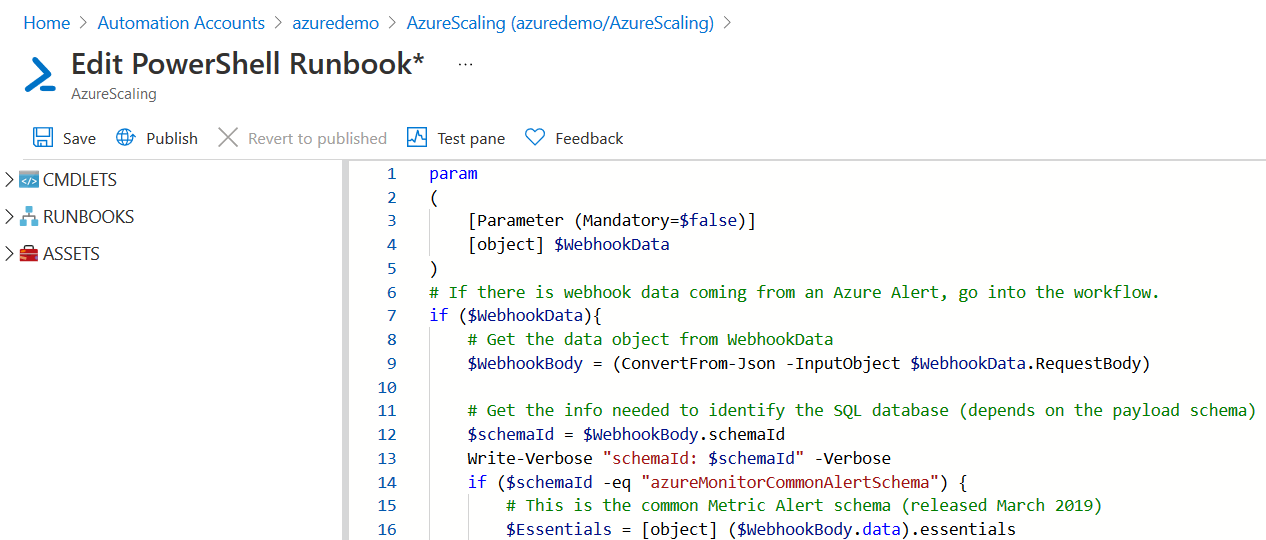
Task: Click the Publish globe icon
Action: coord(125,138)
